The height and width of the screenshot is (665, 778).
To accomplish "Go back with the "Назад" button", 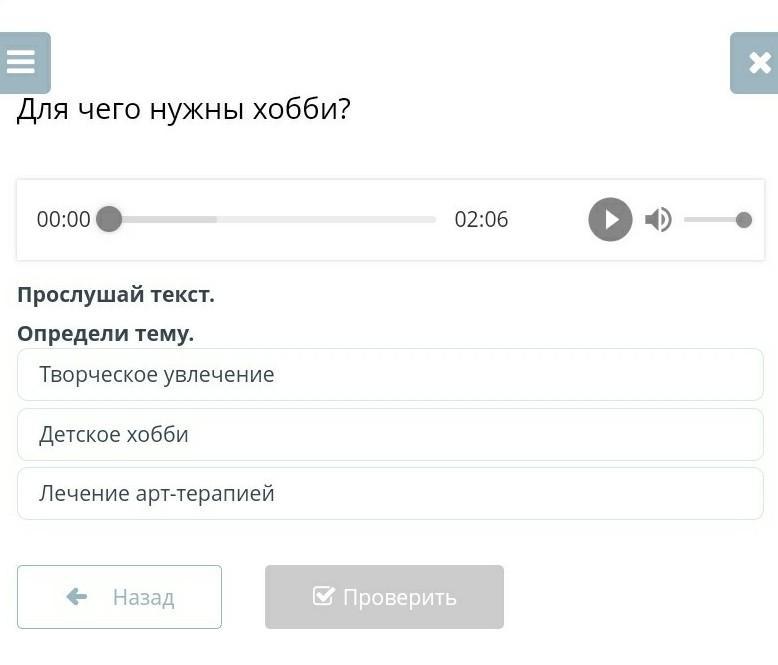I will point(119,597).
